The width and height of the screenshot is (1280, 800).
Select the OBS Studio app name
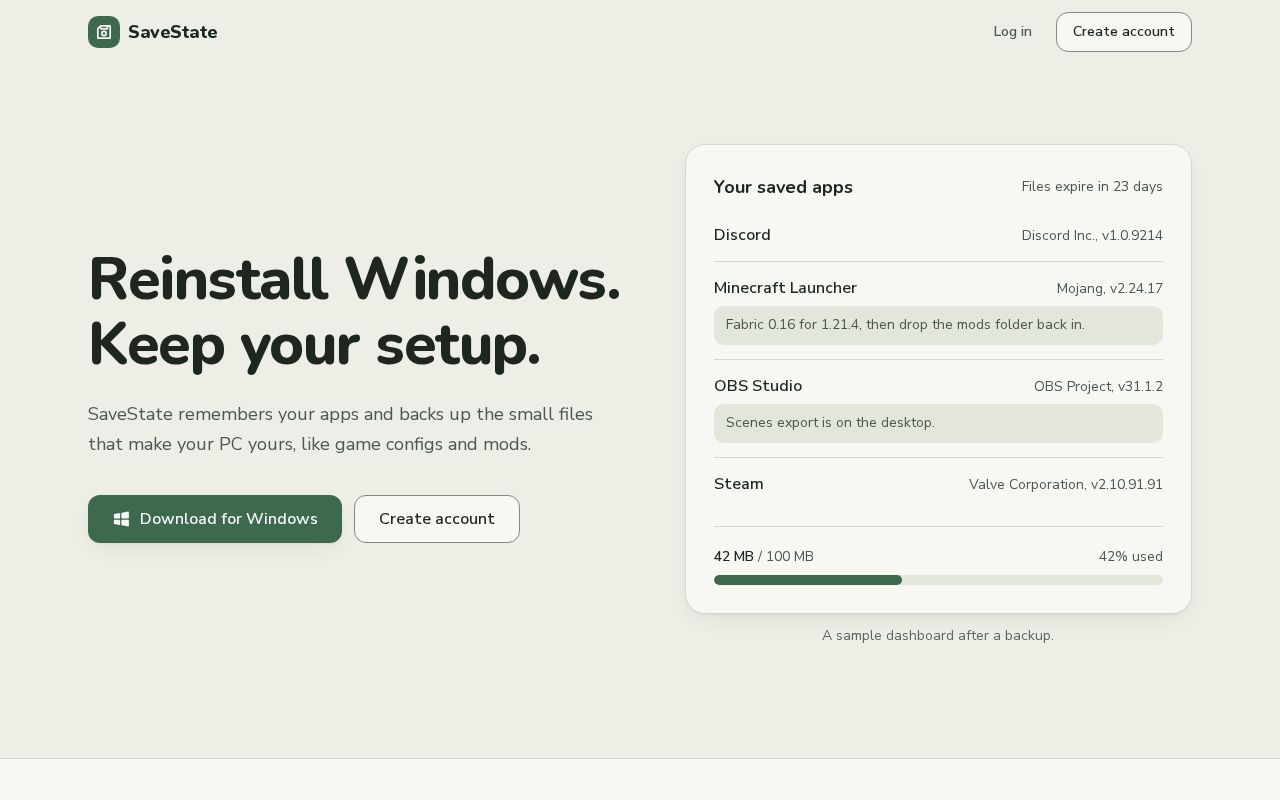click(x=758, y=386)
